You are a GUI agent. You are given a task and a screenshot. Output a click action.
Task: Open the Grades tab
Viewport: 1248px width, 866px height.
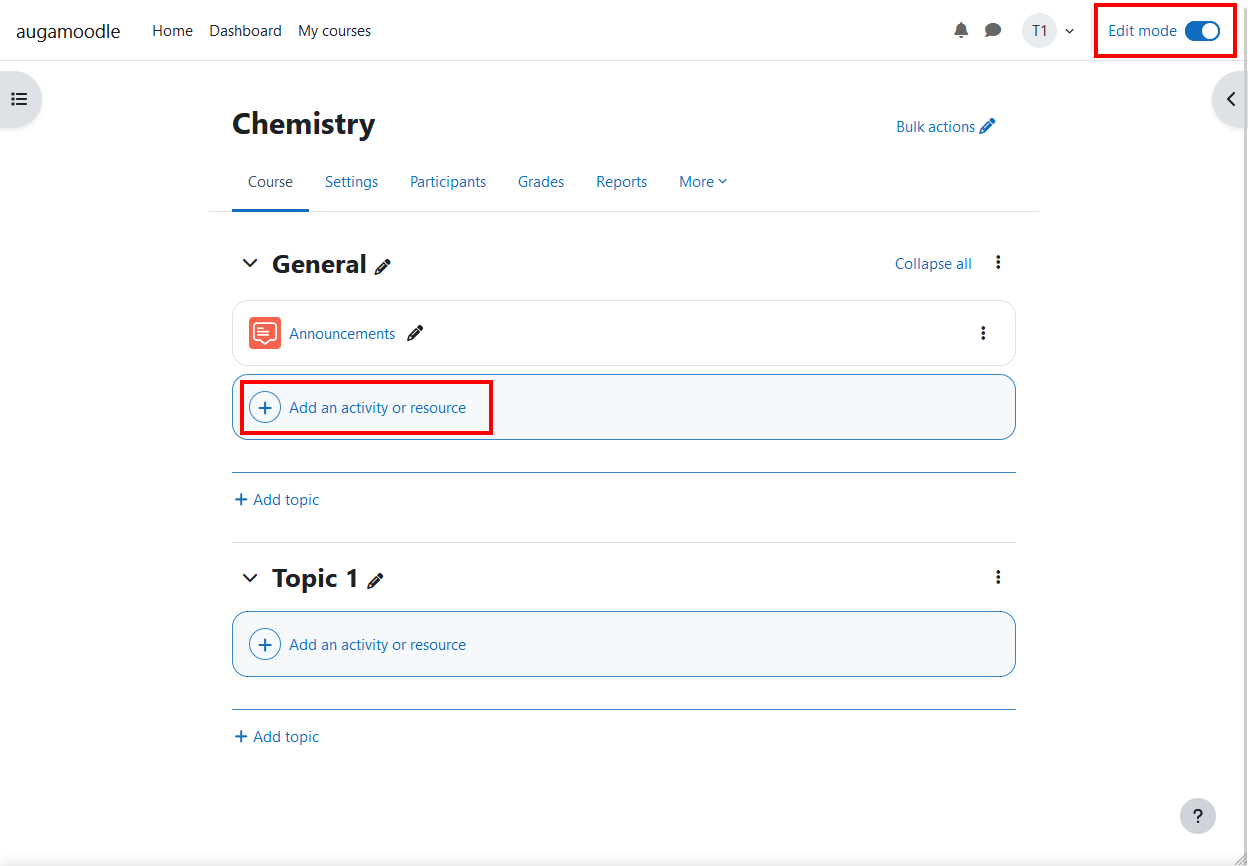point(540,181)
